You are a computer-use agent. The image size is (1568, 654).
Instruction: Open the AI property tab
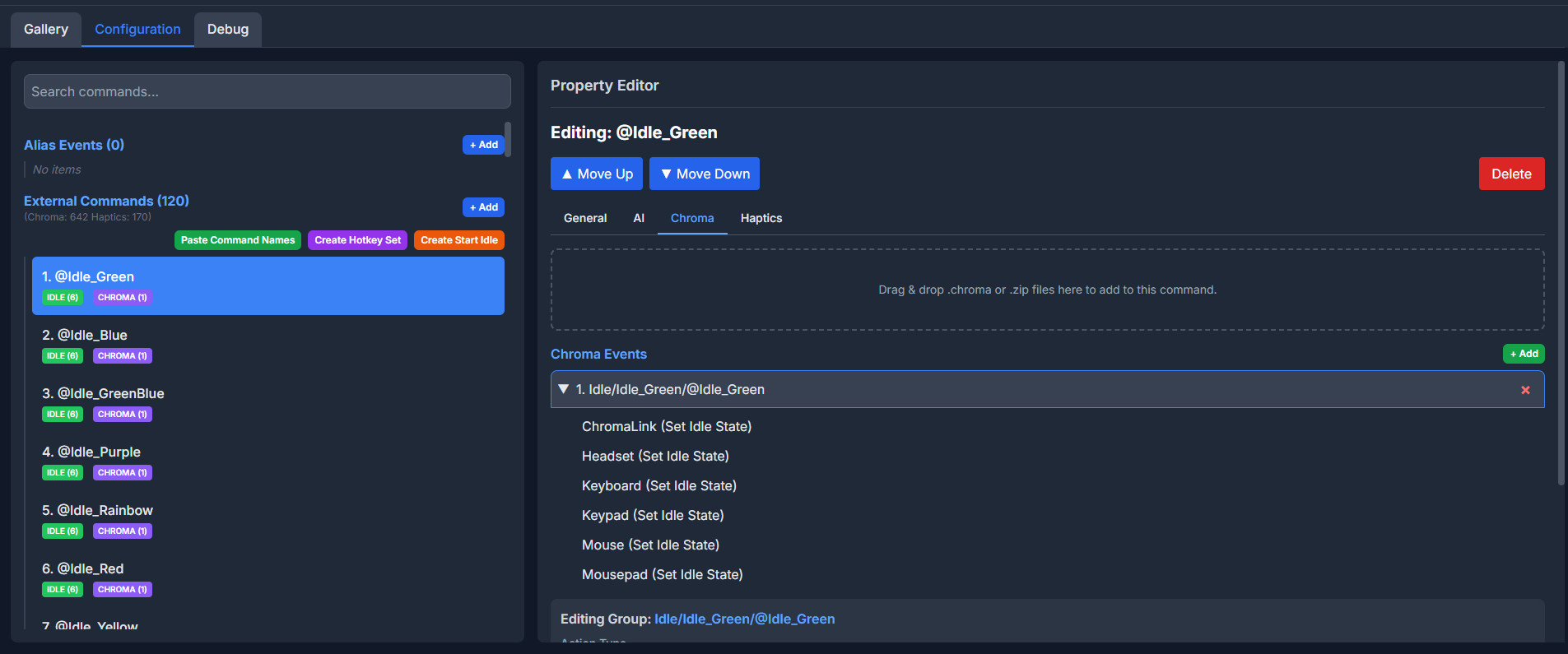[x=638, y=218]
